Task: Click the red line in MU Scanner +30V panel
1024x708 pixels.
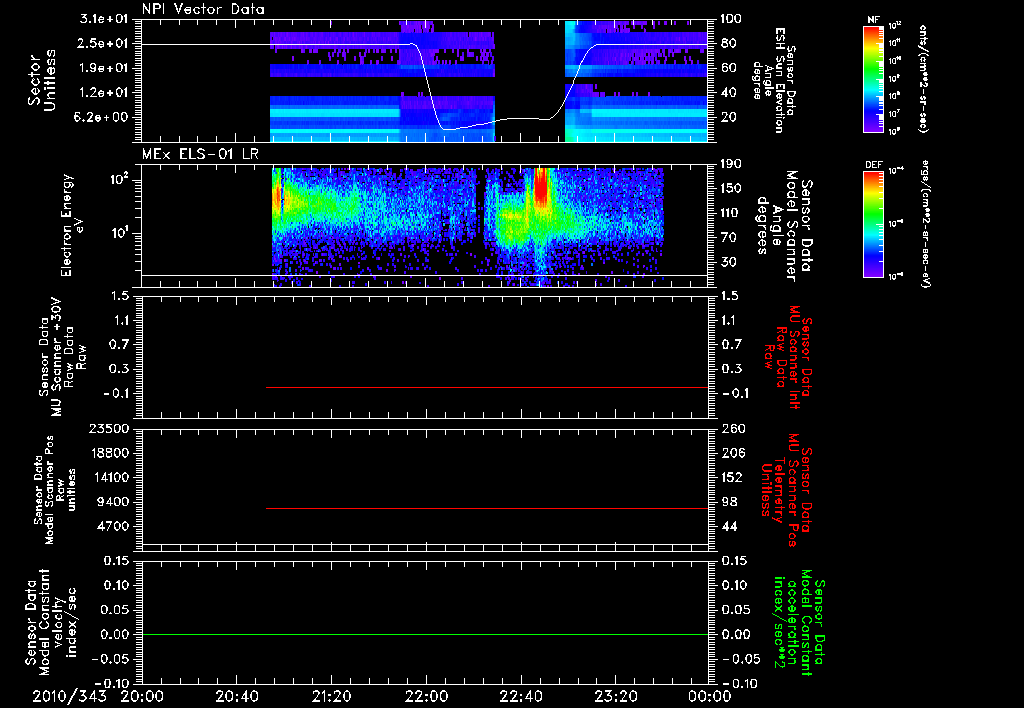Action: 487,387
